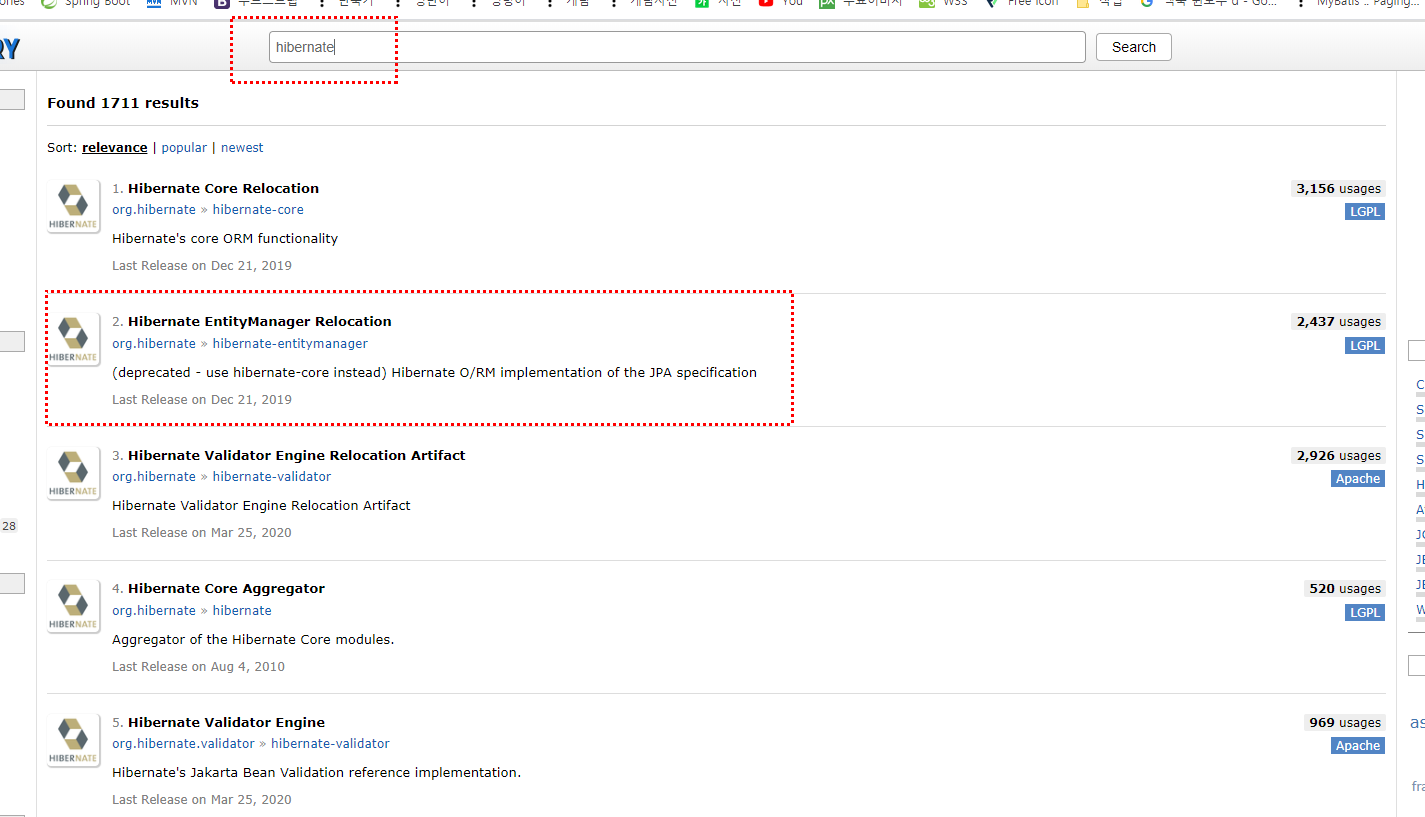The width and height of the screenshot is (1425, 817).
Task: Click org.hibernate group link of third result
Action: (x=154, y=477)
